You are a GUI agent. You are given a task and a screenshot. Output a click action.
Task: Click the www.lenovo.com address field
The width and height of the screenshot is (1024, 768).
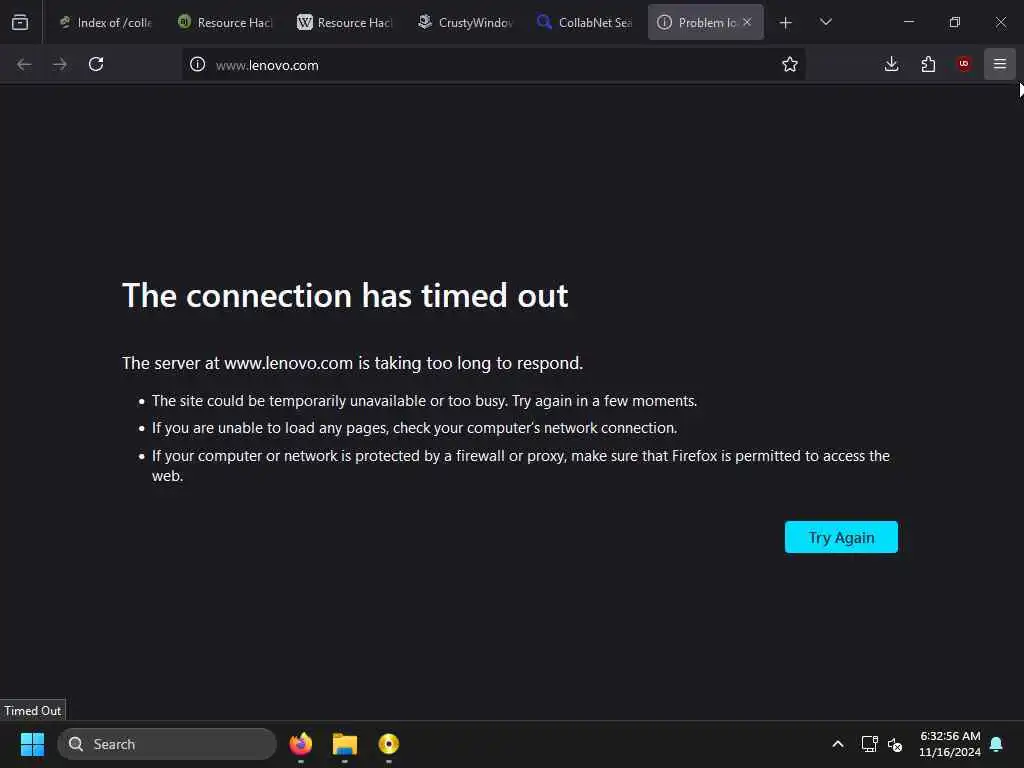pyautogui.click(x=493, y=65)
